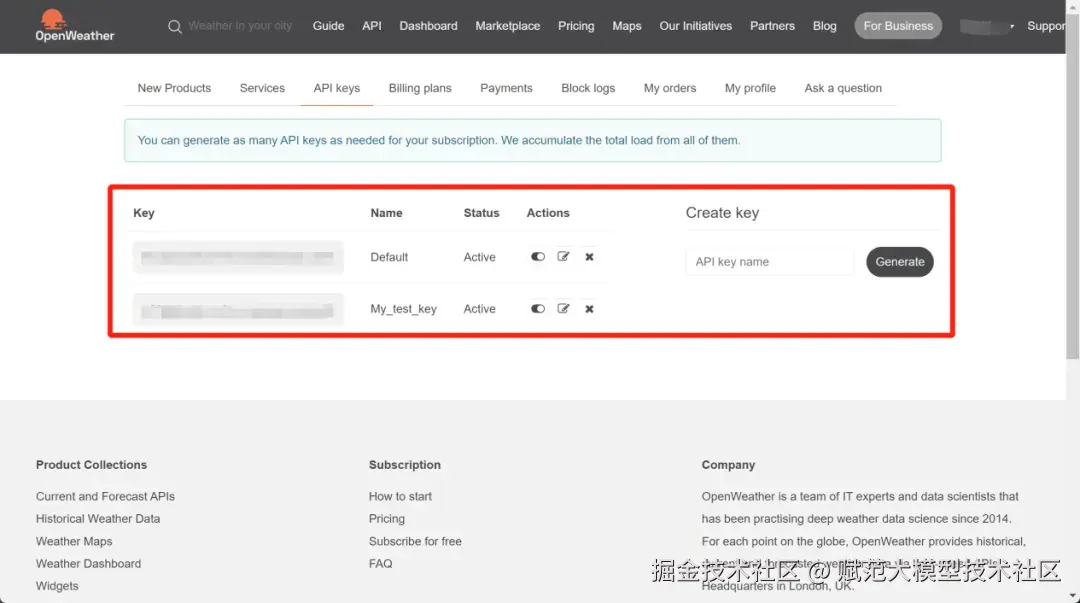Screen dimensions: 1080x603
Task: Open Our Initiatives menu item
Action: (696, 26)
